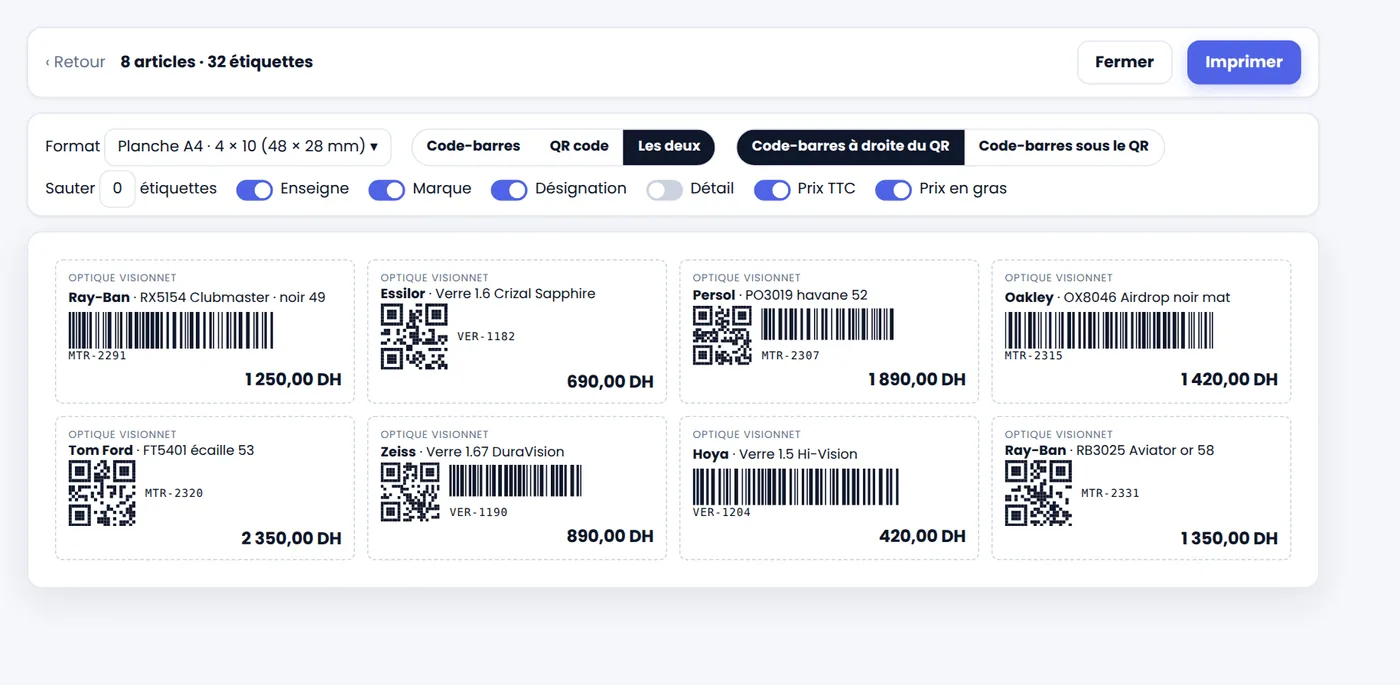Click the 690,00 DH price
Viewport: 1400px width, 685px height.
(x=610, y=382)
